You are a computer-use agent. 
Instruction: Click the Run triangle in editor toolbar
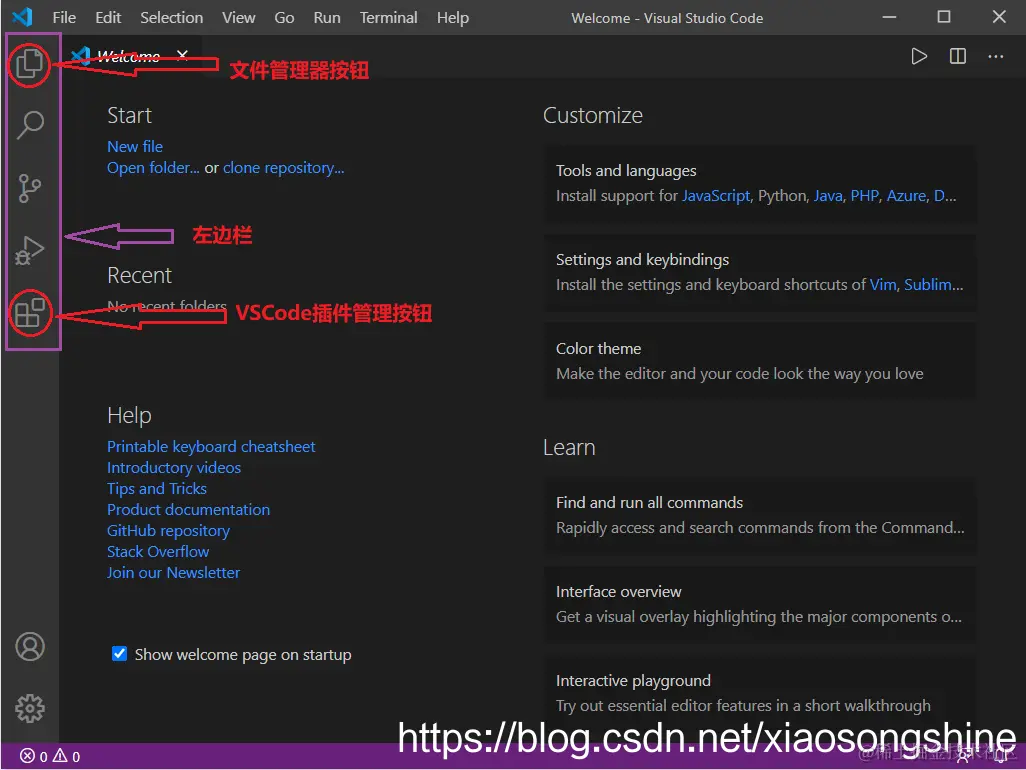click(919, 56)
